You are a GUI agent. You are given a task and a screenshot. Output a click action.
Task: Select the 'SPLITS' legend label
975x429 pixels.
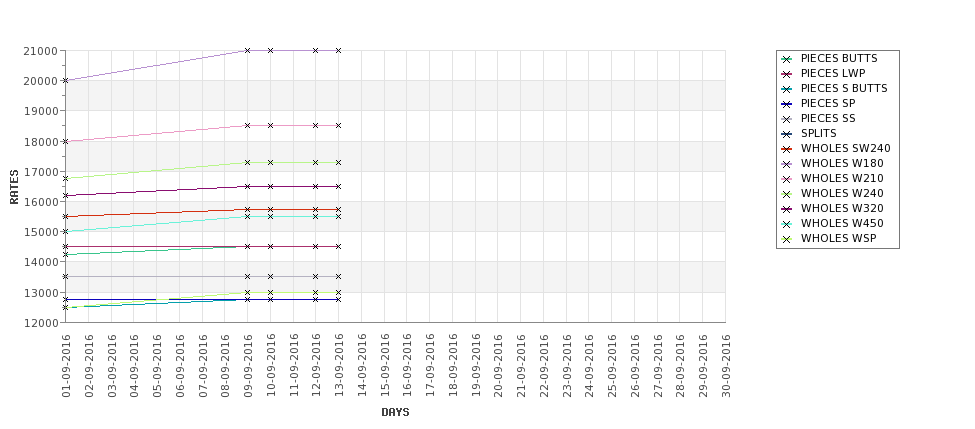[x=818, y=133]
